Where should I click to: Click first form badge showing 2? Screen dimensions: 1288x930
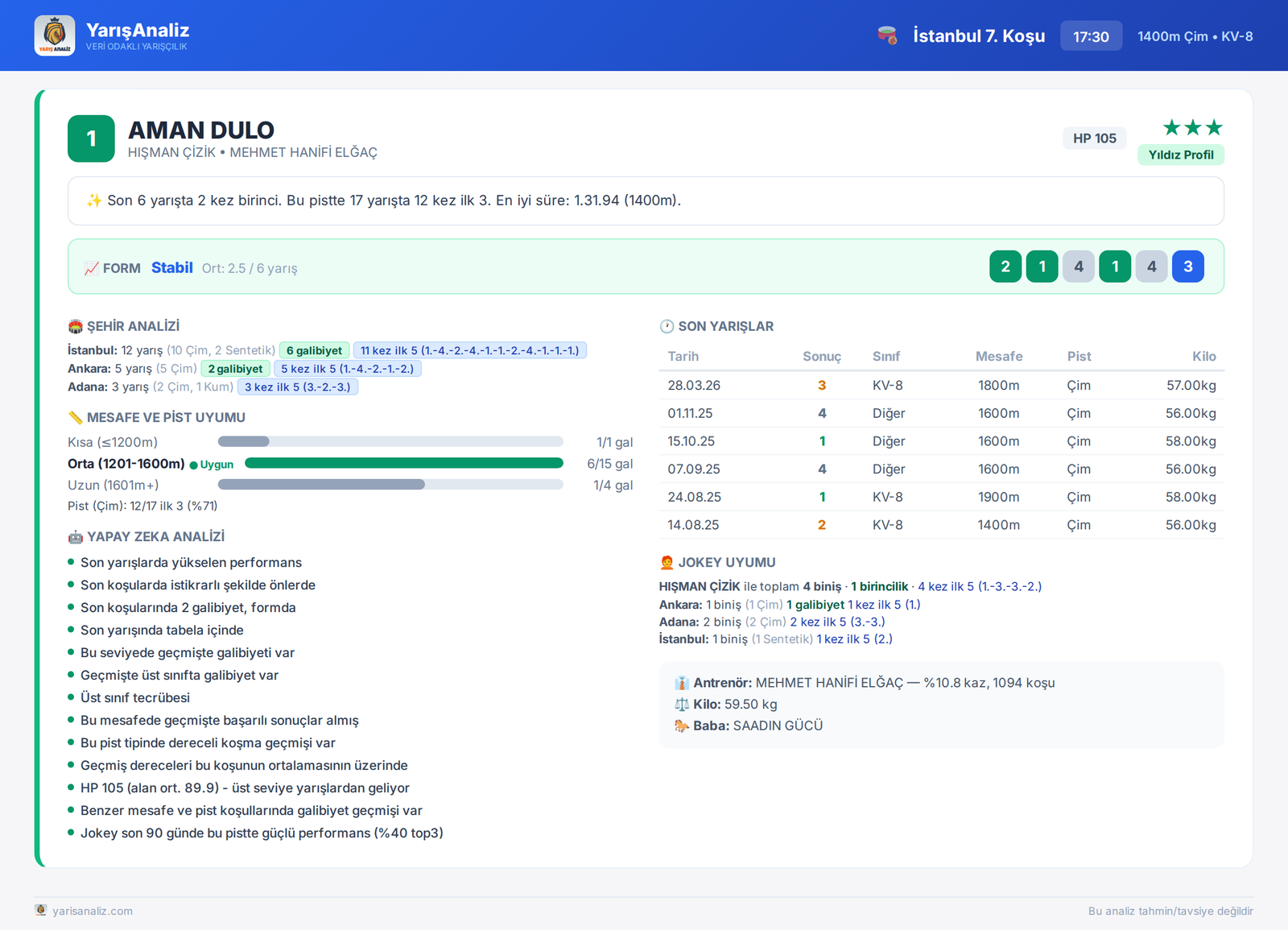pyautogui.click(x=1005, y=267)
